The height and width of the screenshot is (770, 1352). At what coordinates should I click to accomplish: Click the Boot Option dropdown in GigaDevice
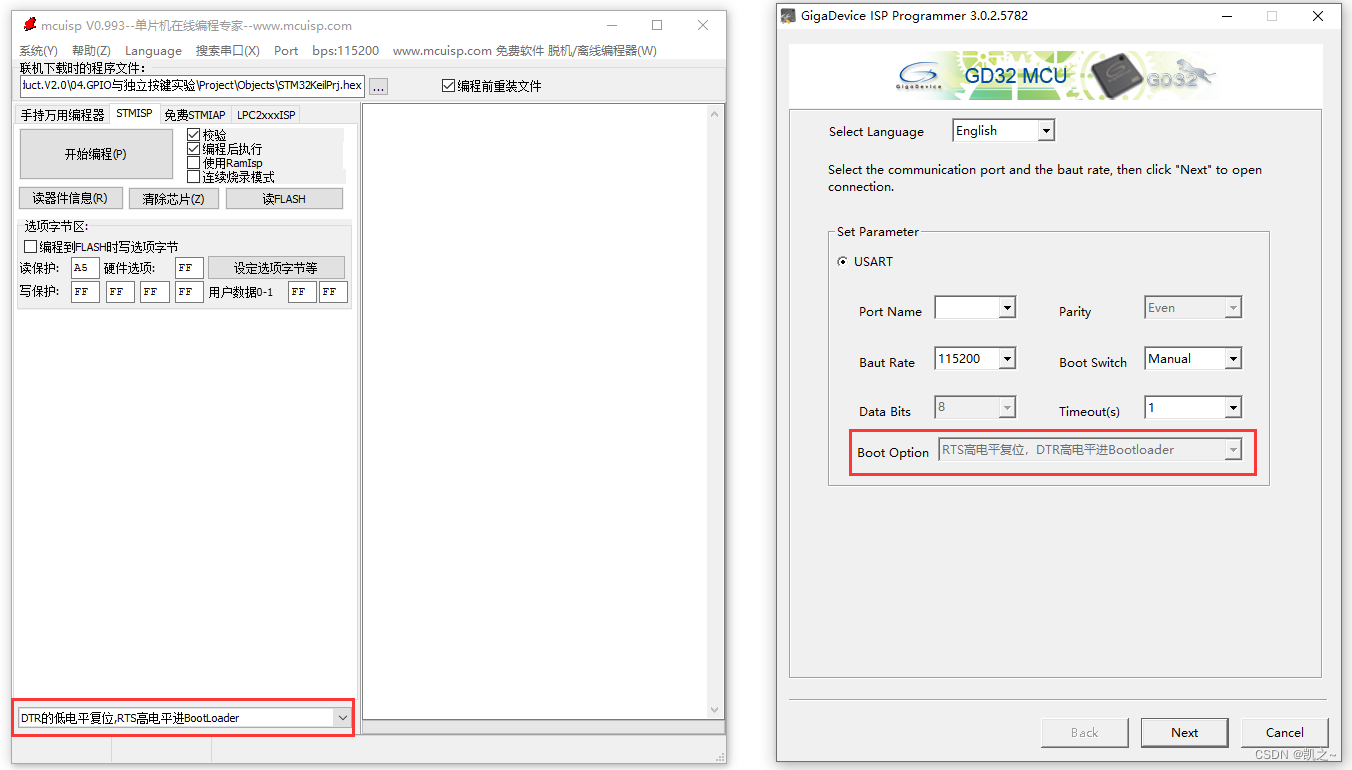tap(1090, 451)
